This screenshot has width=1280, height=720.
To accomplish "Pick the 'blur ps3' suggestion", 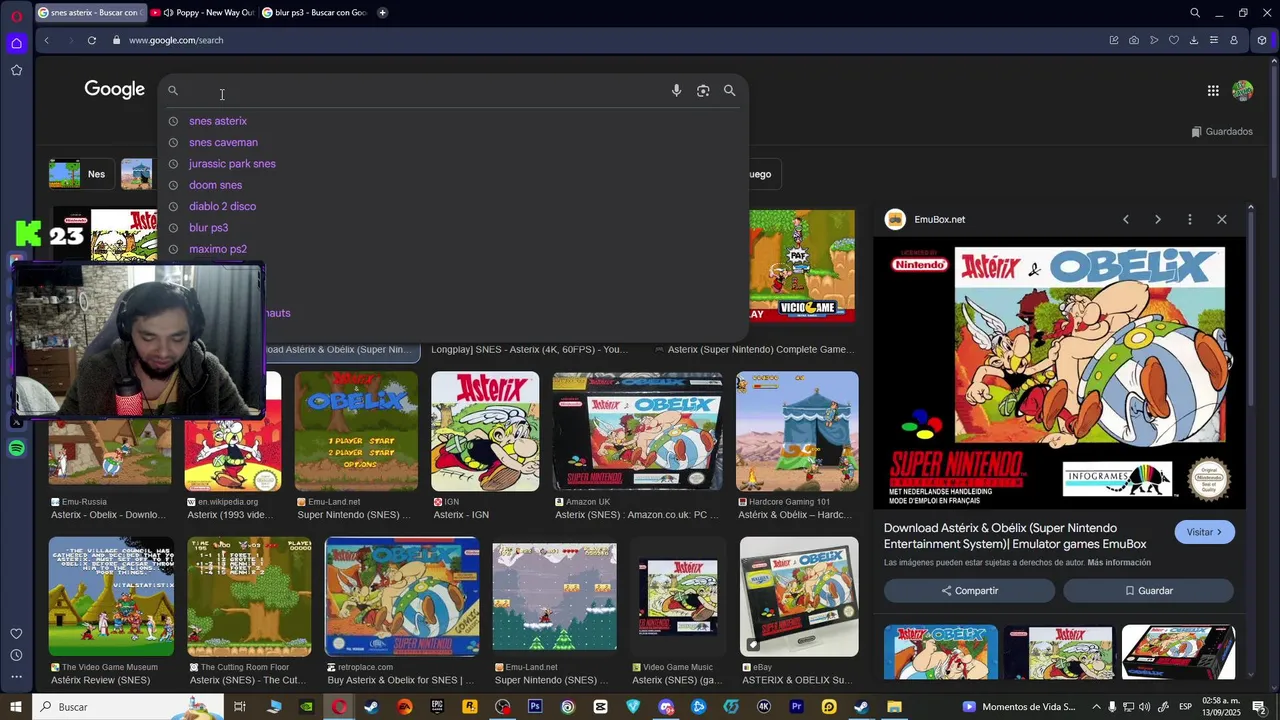I will [x=208, y=228].
